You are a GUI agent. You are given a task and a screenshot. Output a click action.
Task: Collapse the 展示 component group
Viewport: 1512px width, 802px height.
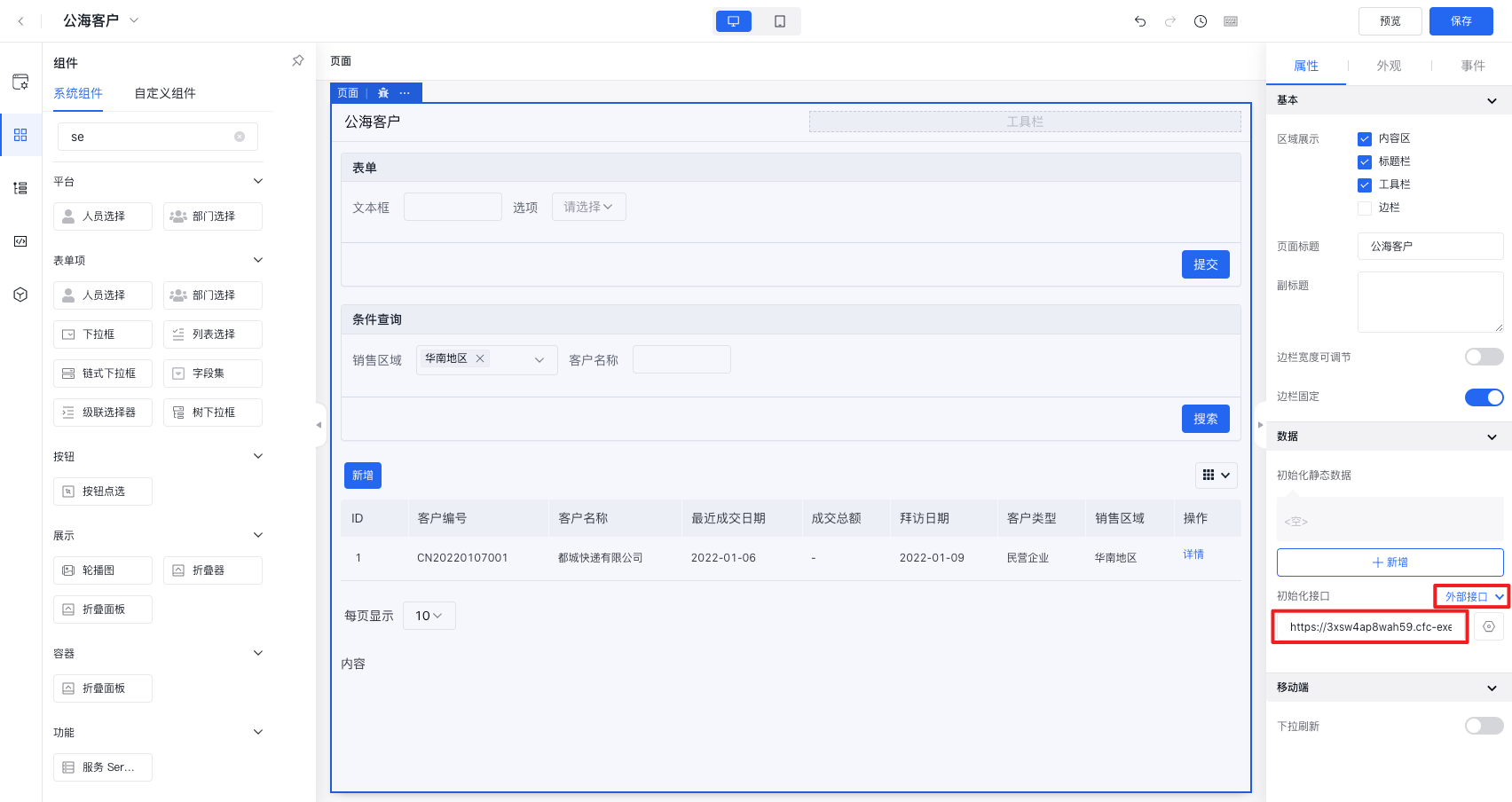[x=258, y=535]
